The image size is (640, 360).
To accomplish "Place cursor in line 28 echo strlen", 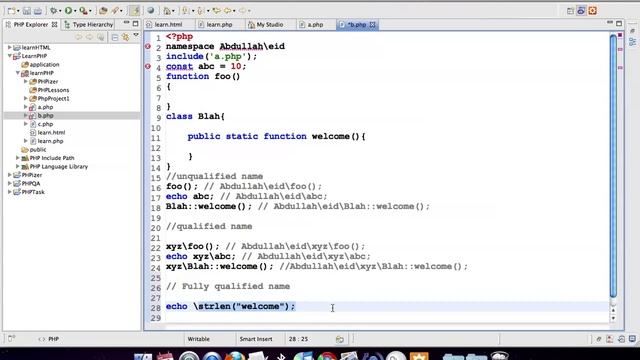I will [230, 307].
